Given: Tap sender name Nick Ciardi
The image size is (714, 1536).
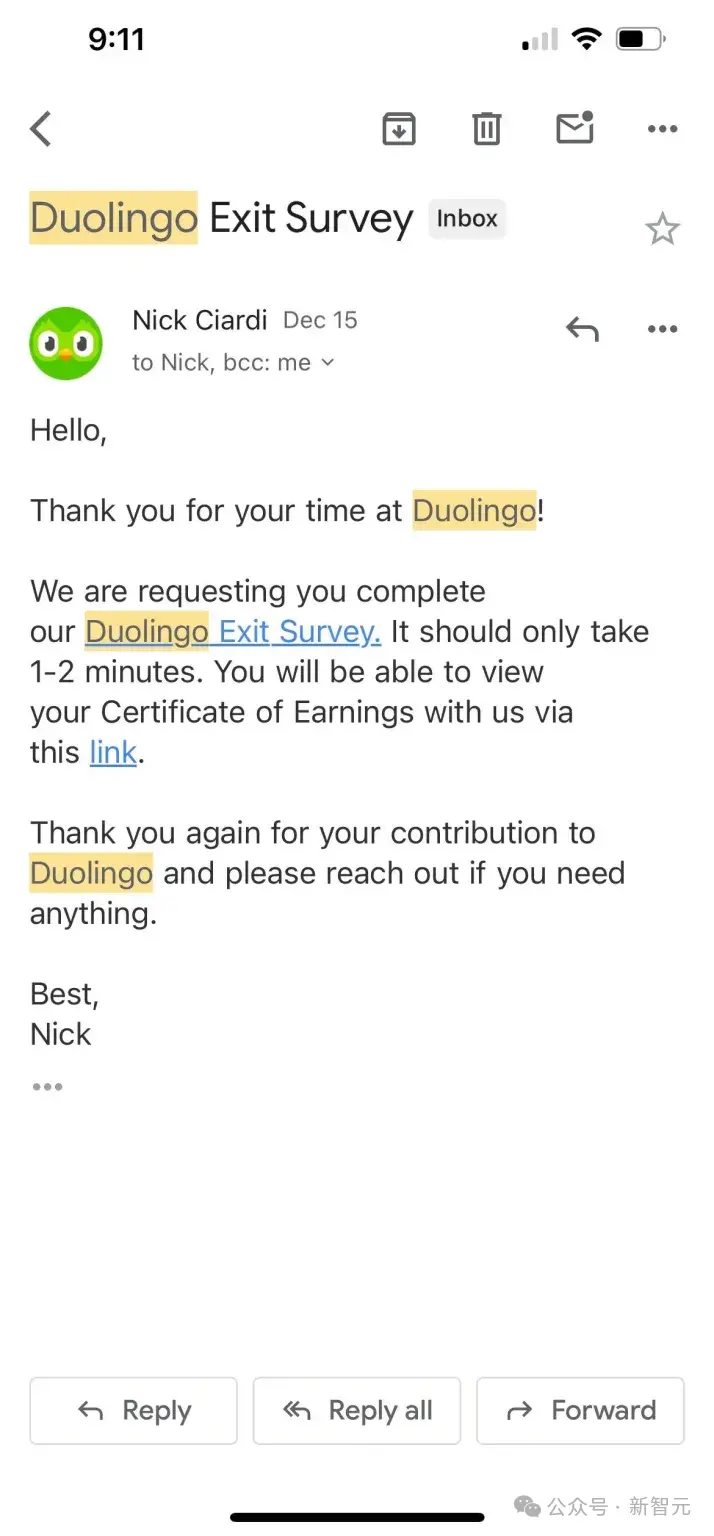Looking at the screenshot, I should pyautogui.click(x=200, y=320).
